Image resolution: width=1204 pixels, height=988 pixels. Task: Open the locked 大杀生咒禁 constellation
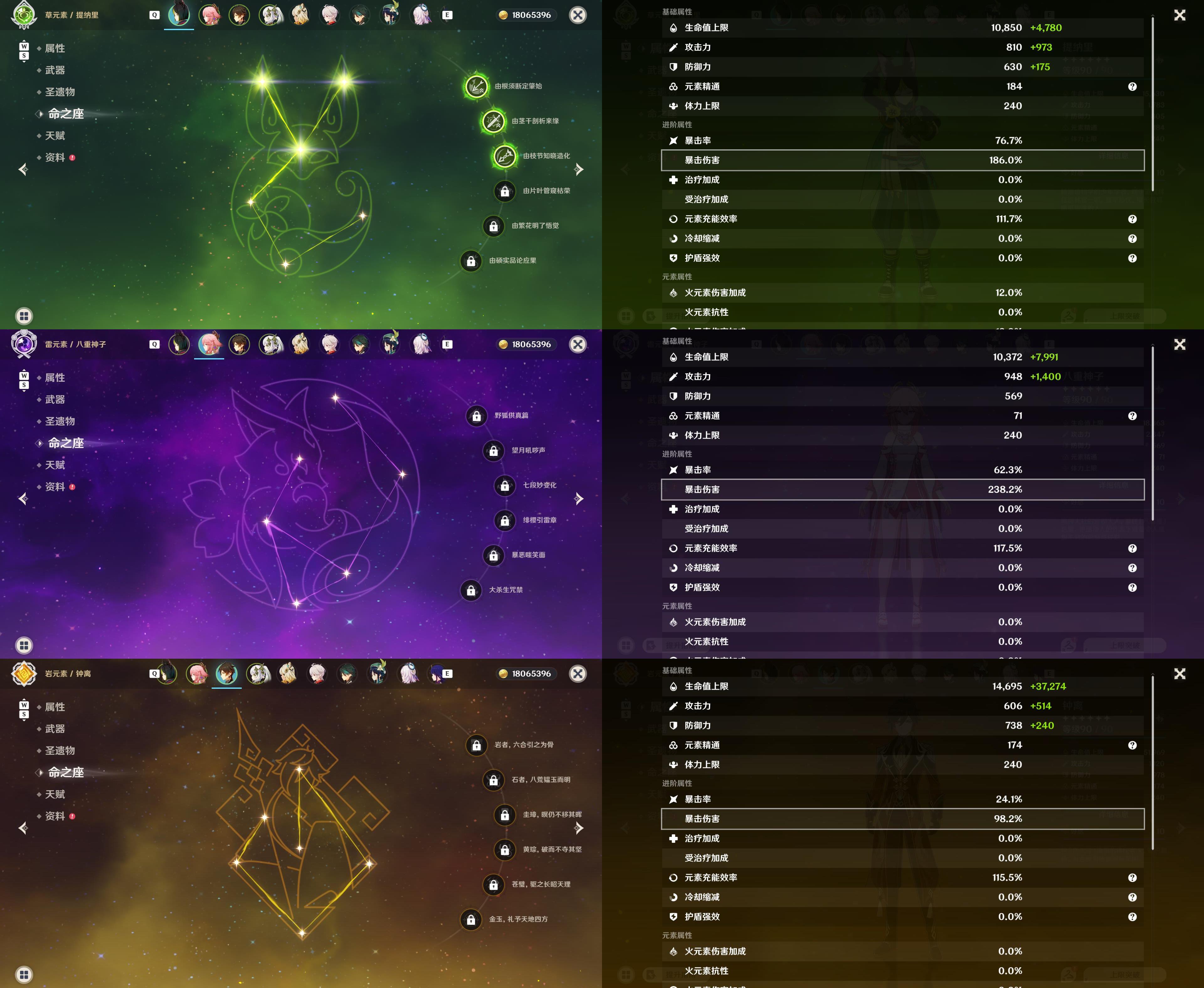(x=471, y=590)
